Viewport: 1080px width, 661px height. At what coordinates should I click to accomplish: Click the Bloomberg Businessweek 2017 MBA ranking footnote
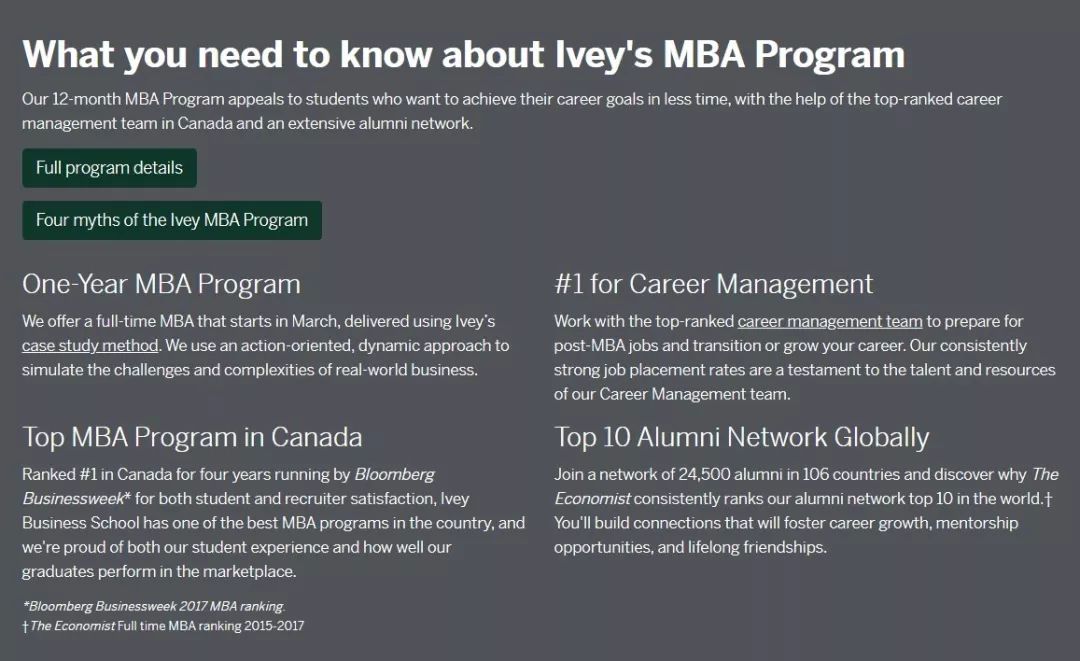[x=154, y=607]
